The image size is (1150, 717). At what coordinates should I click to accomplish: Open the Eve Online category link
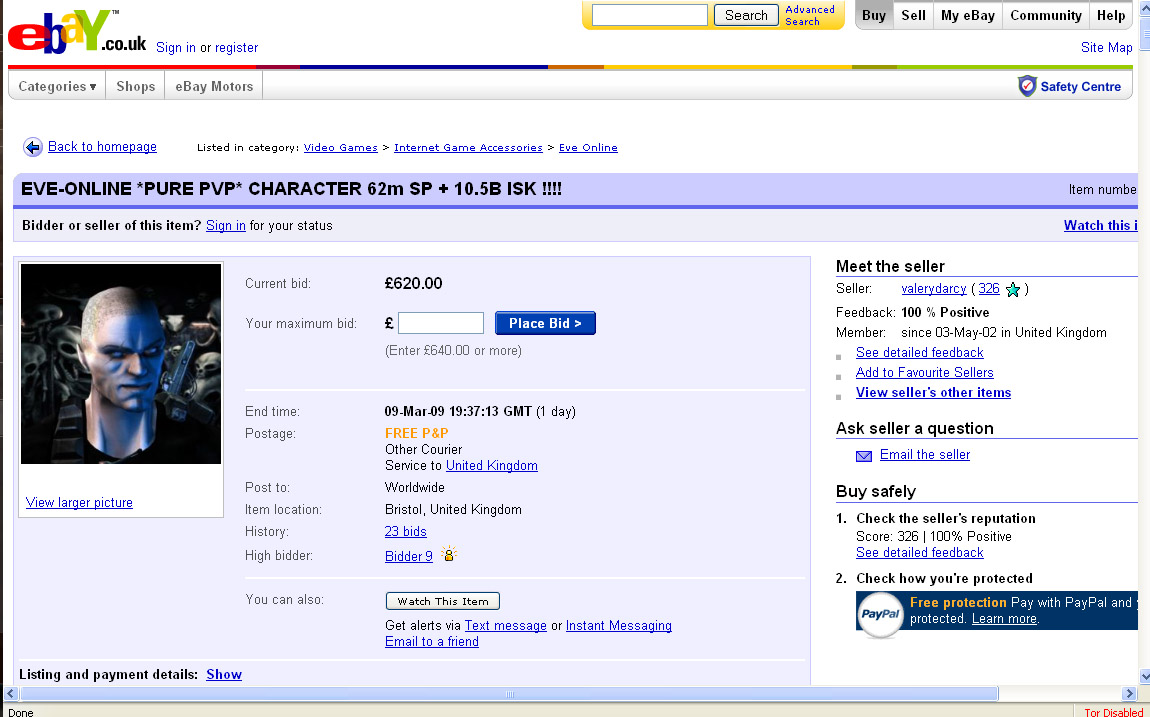[x=588, y=147]
